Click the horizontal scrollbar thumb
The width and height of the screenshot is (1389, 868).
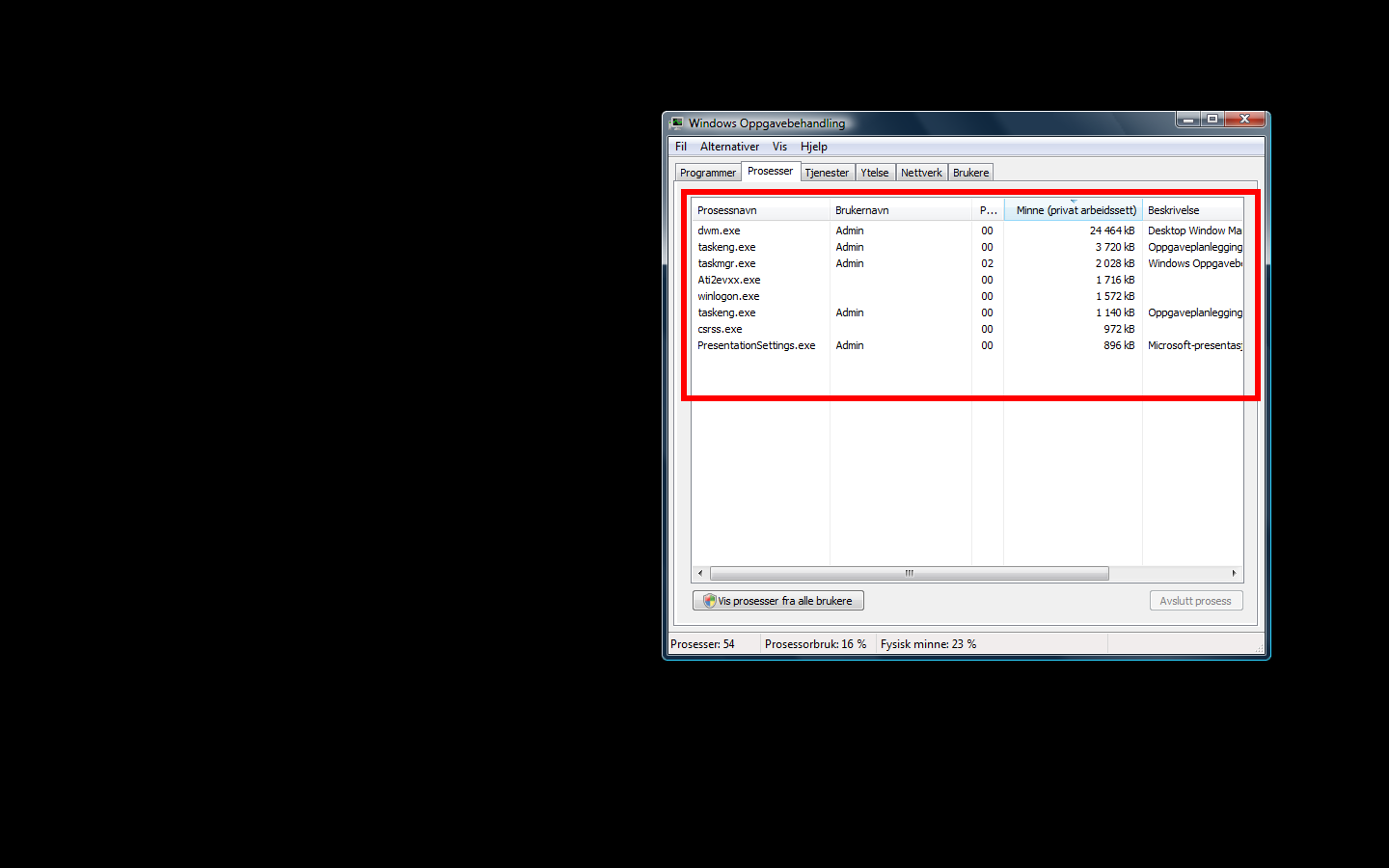click(x=909, y=573)
